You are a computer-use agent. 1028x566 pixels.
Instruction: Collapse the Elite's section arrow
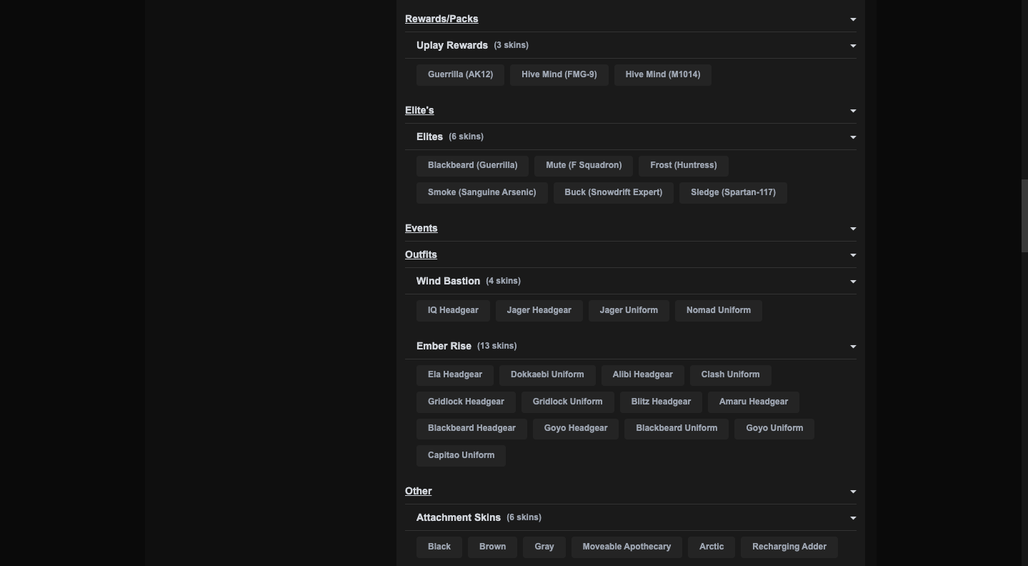click(x=853, y=111)
